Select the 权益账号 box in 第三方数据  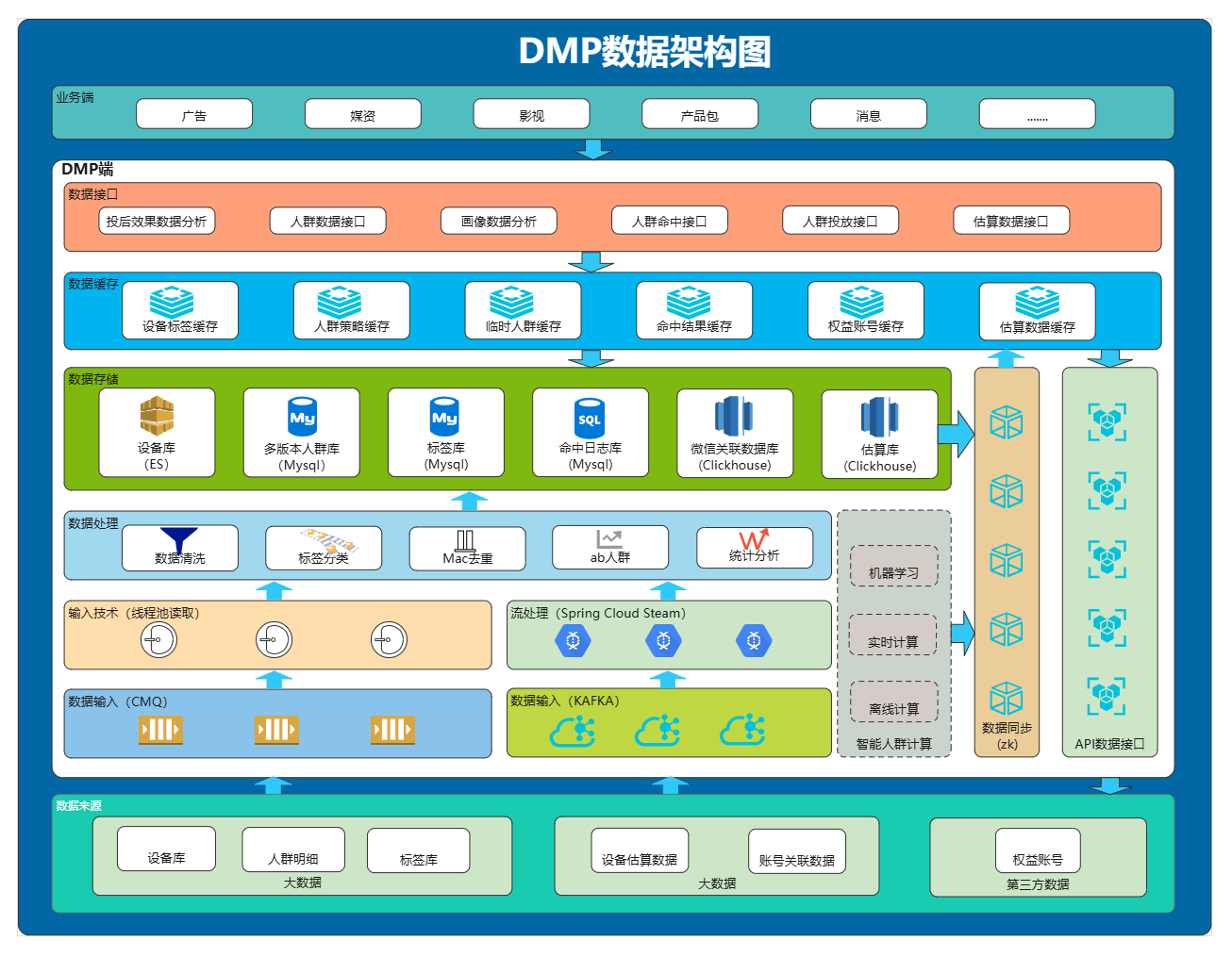(1039, 851)
